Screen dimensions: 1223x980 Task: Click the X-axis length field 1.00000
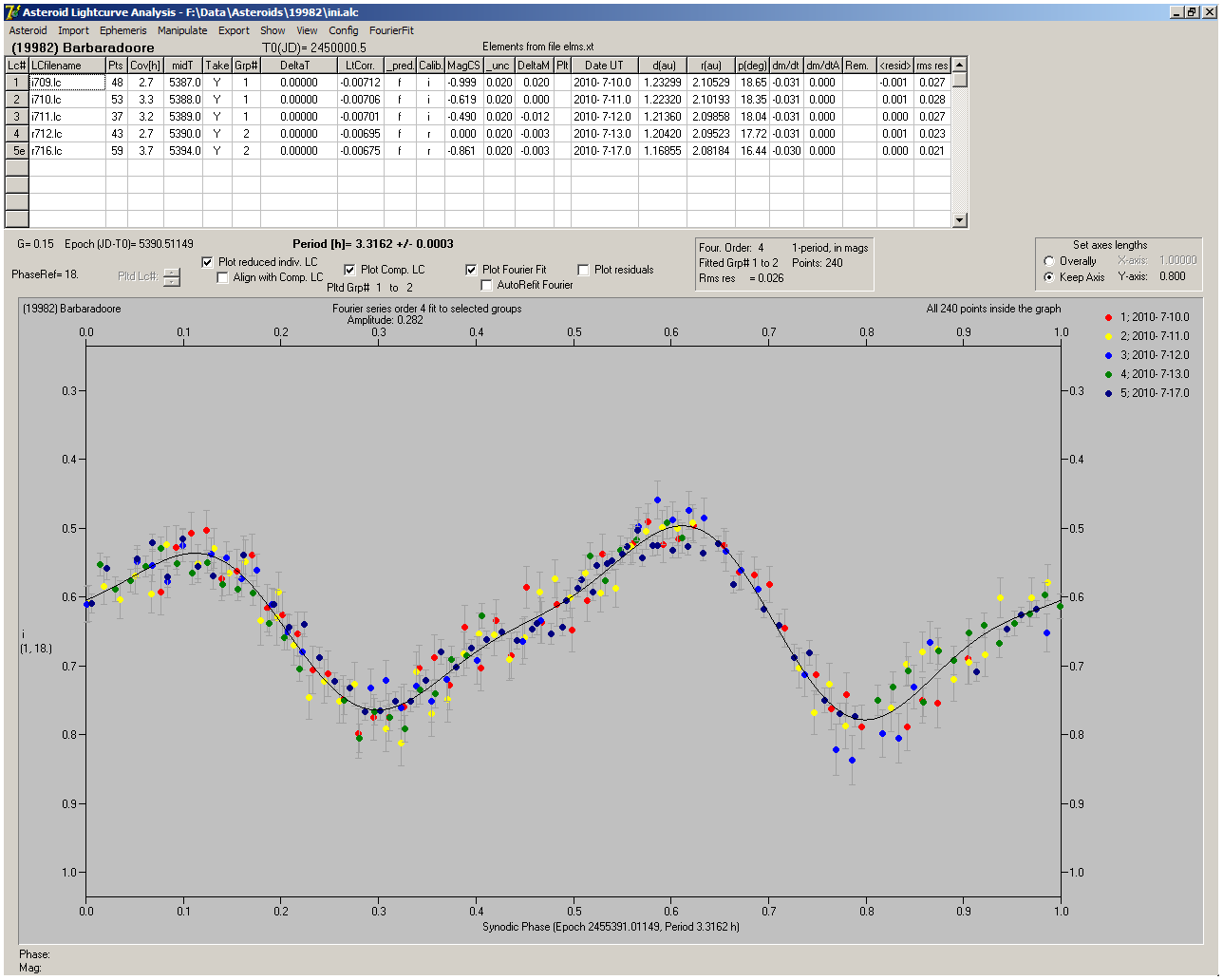point(1177,260)
